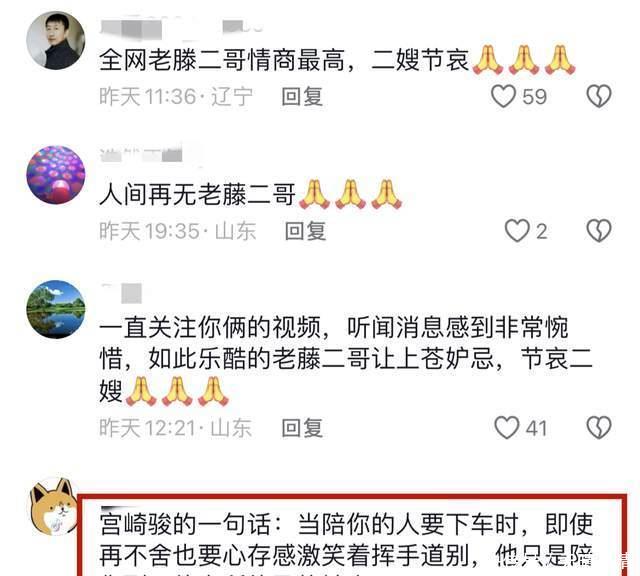Like the comment with 59 likes

[503, 96]
